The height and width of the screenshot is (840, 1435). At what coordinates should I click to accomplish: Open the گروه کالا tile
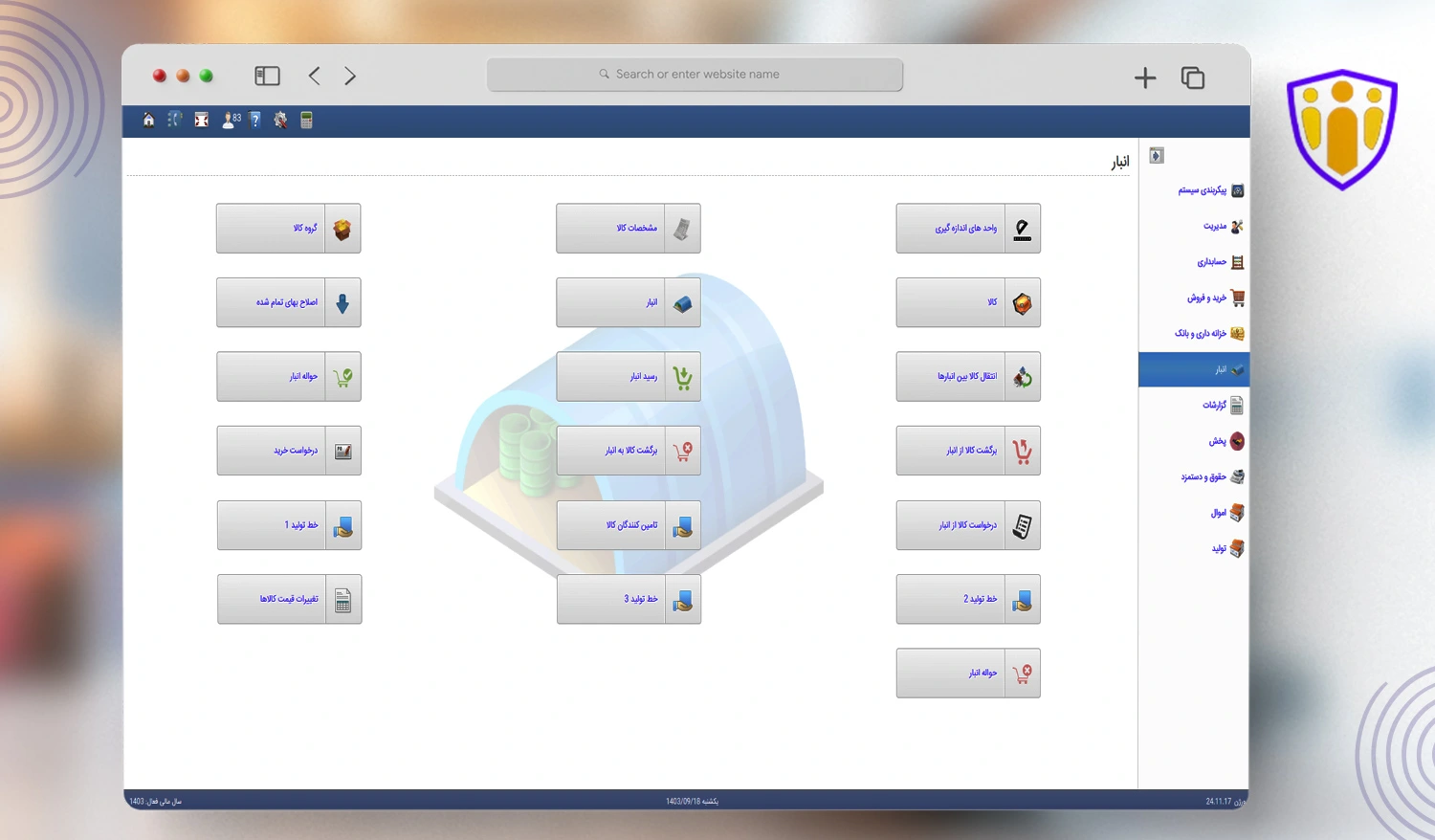[288, 229]
